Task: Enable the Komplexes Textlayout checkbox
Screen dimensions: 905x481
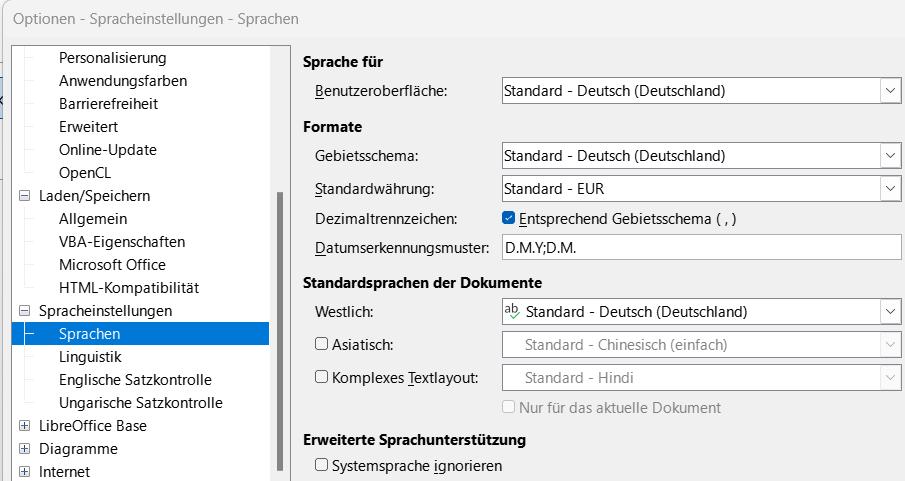Action: tap(322, 377)
